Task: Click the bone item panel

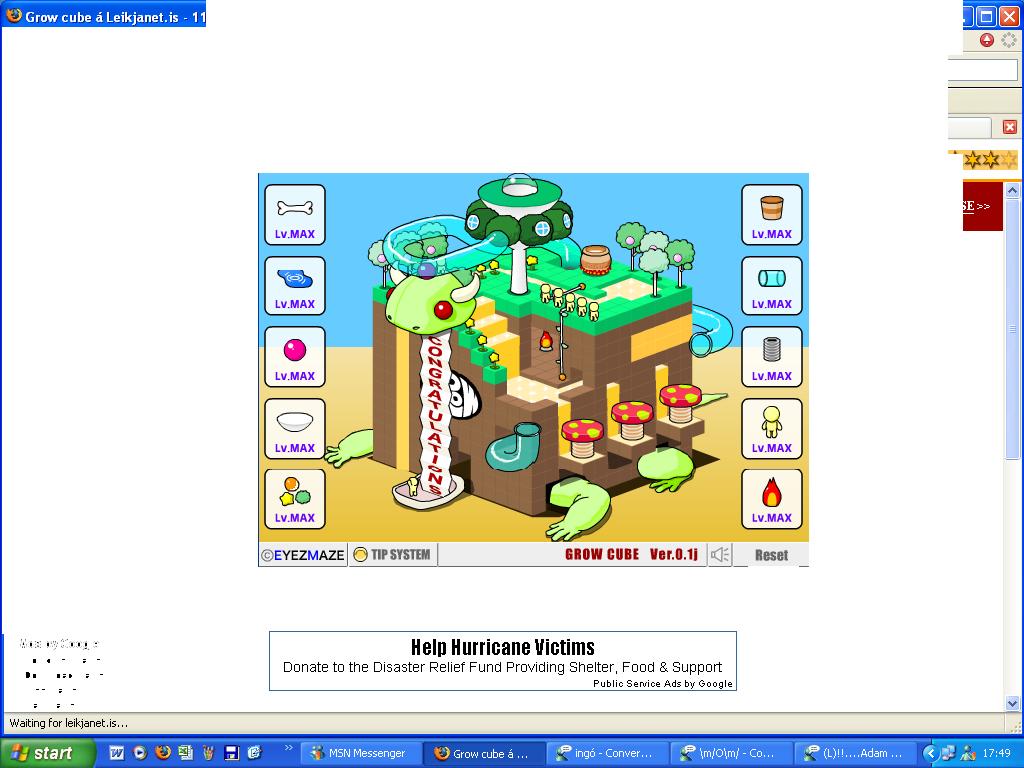Action: click(x=295, y=215)
